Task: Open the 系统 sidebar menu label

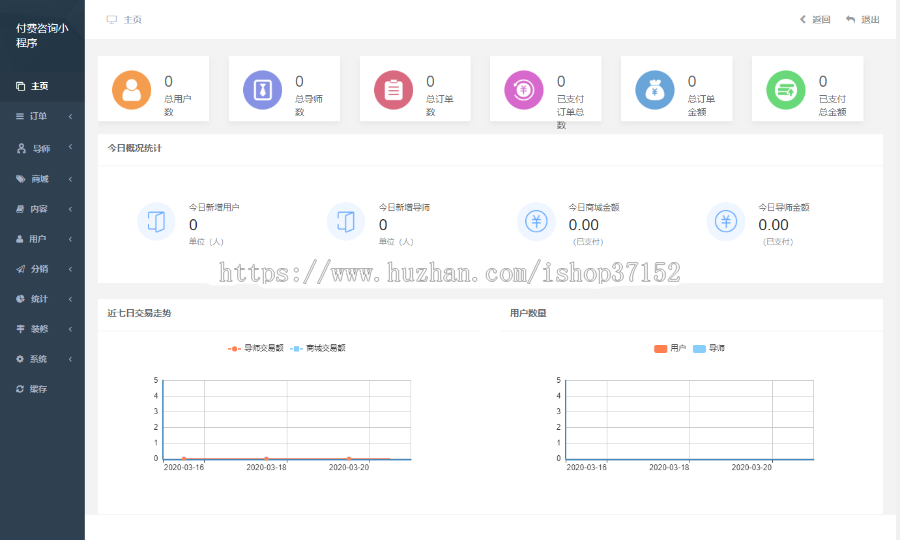Action: pyautogui.click(x=38, y=359)
